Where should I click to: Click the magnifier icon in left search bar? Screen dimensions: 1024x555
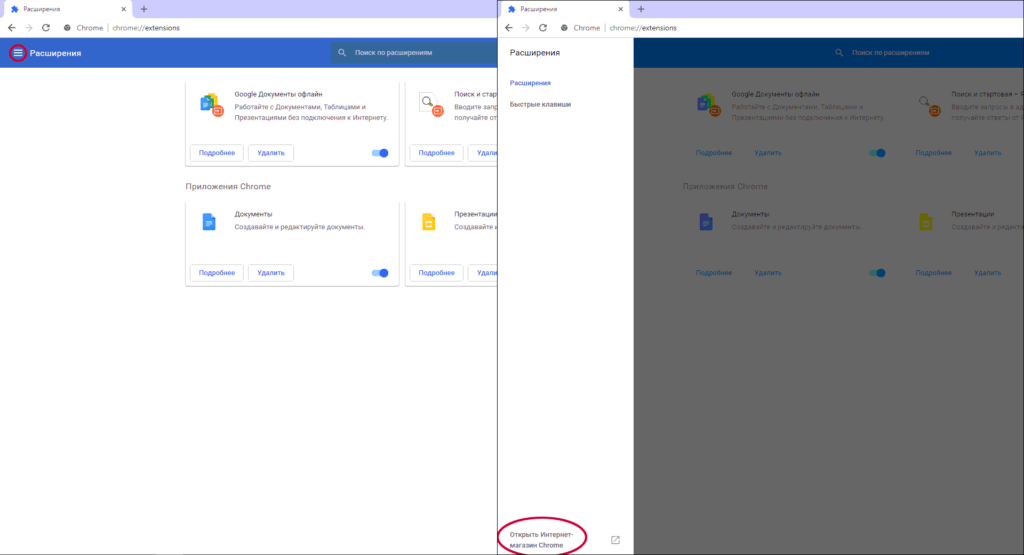342,53
